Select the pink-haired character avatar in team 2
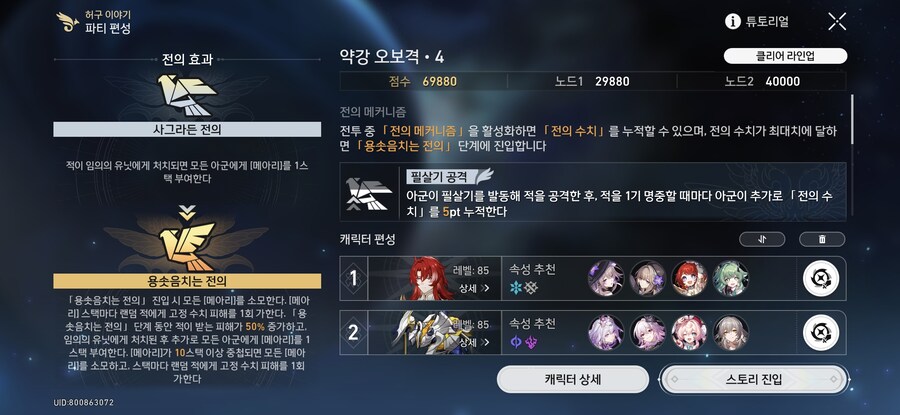 pos(689,333)
